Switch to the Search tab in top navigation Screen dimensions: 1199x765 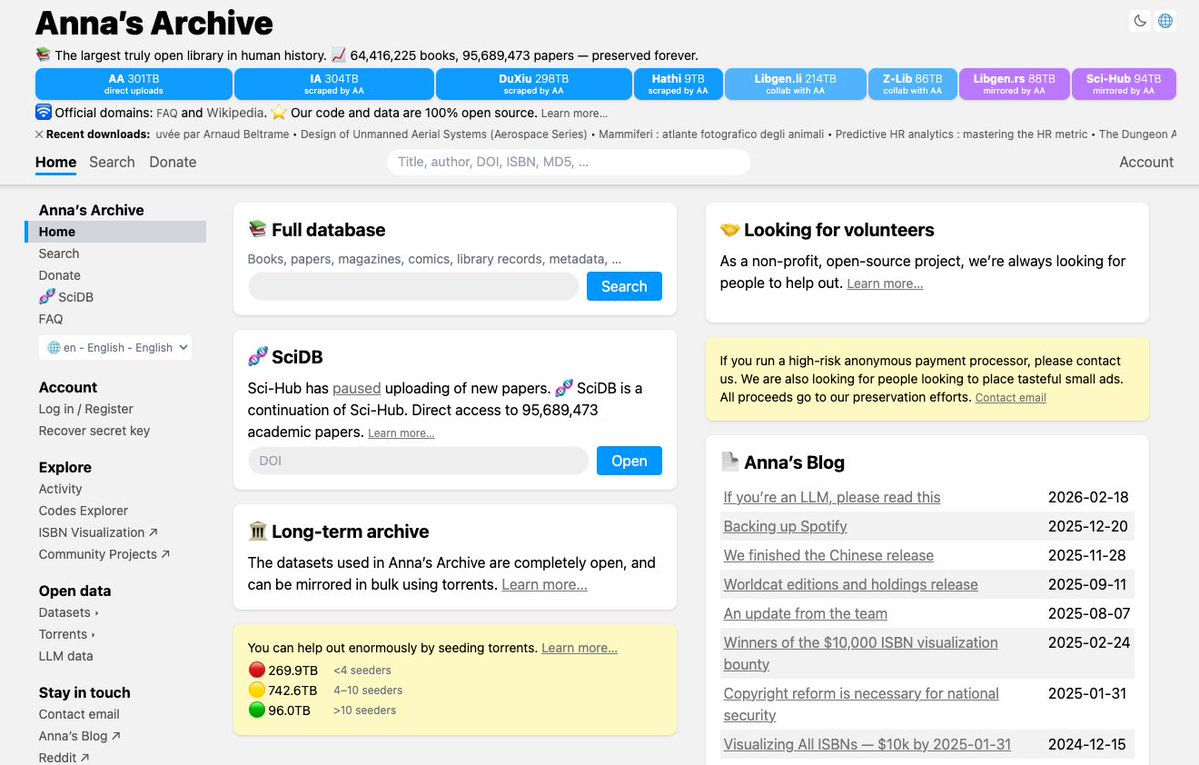(x=112, y=162)
